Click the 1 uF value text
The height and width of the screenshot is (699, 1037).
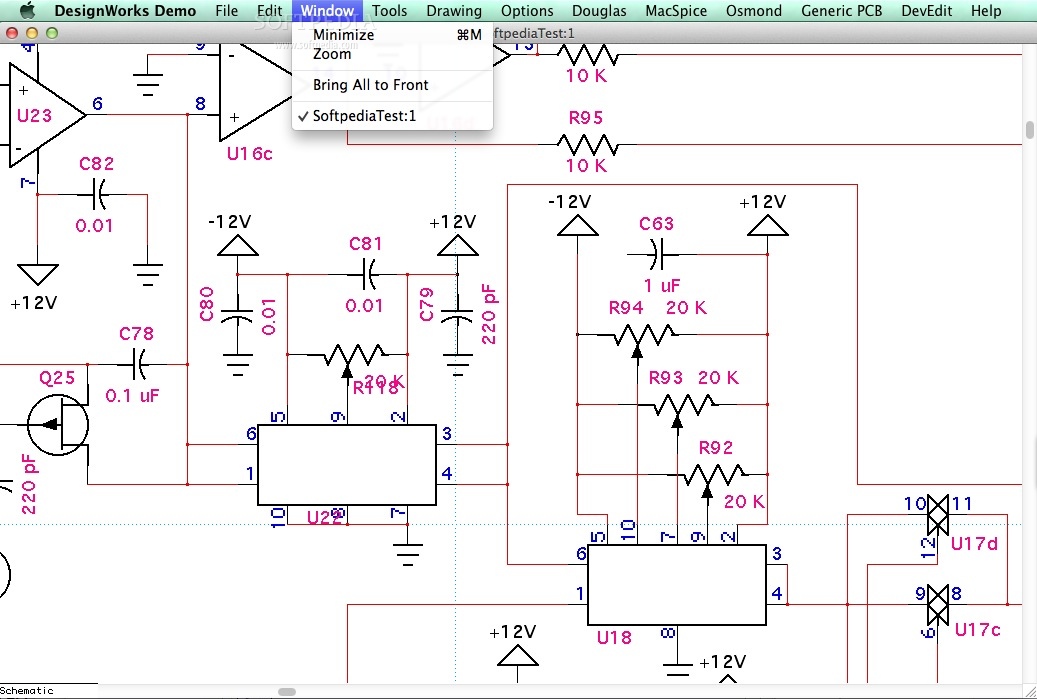tap(662, 286)
